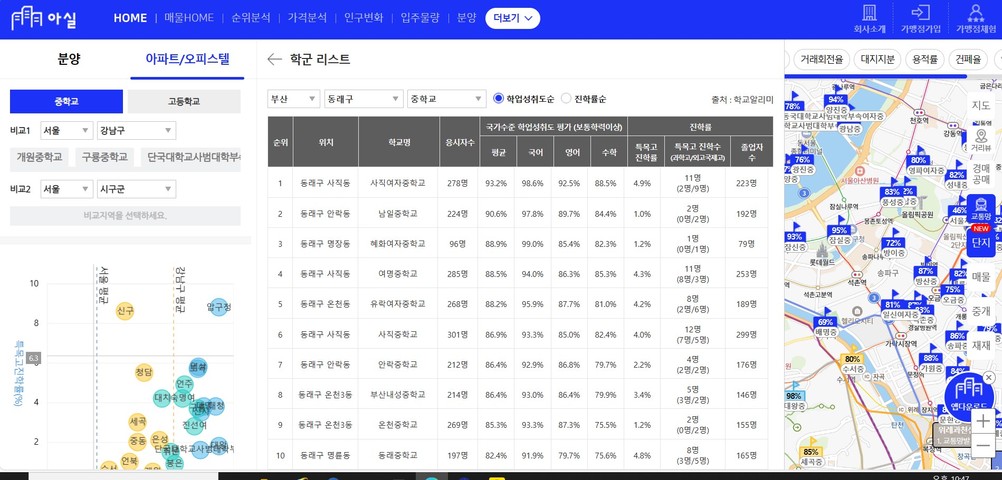
Task: Open the 부산 city dropdown
Action: pos(293,98)
